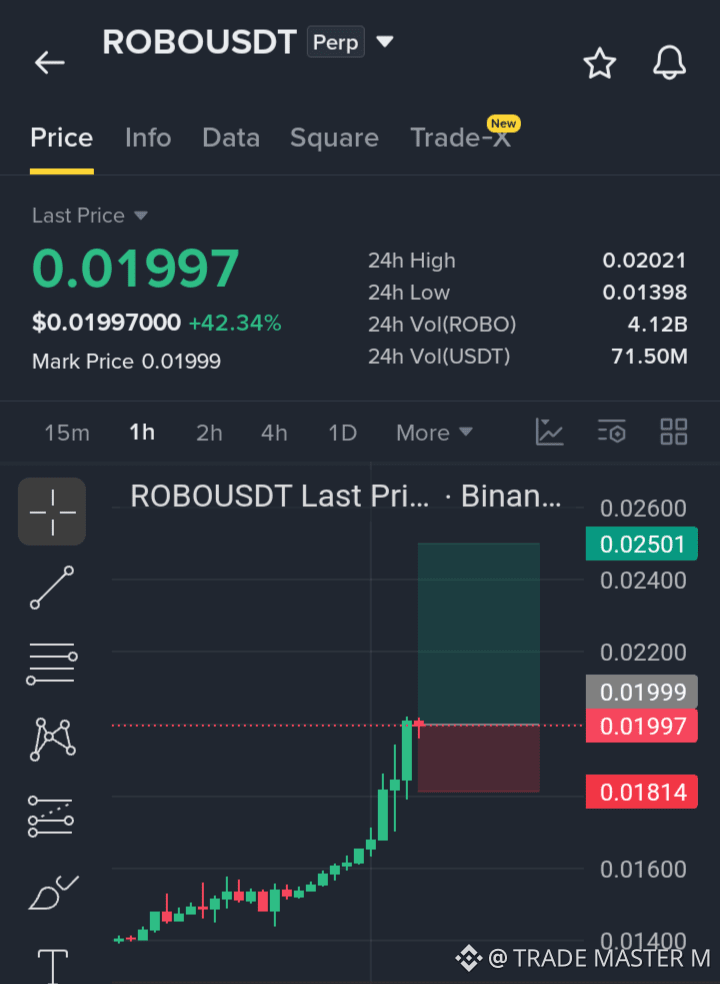
Task: Select the red stop-loss zone on chart
Action: [x=479, y=758]
